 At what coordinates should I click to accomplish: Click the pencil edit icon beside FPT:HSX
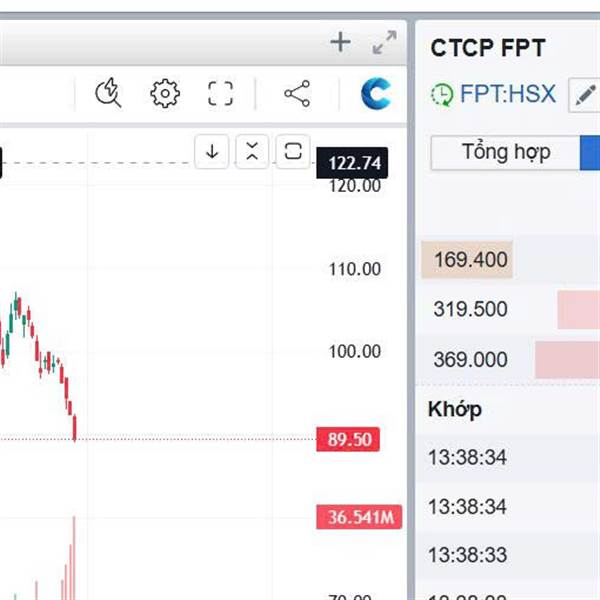[x=584, y=96]
